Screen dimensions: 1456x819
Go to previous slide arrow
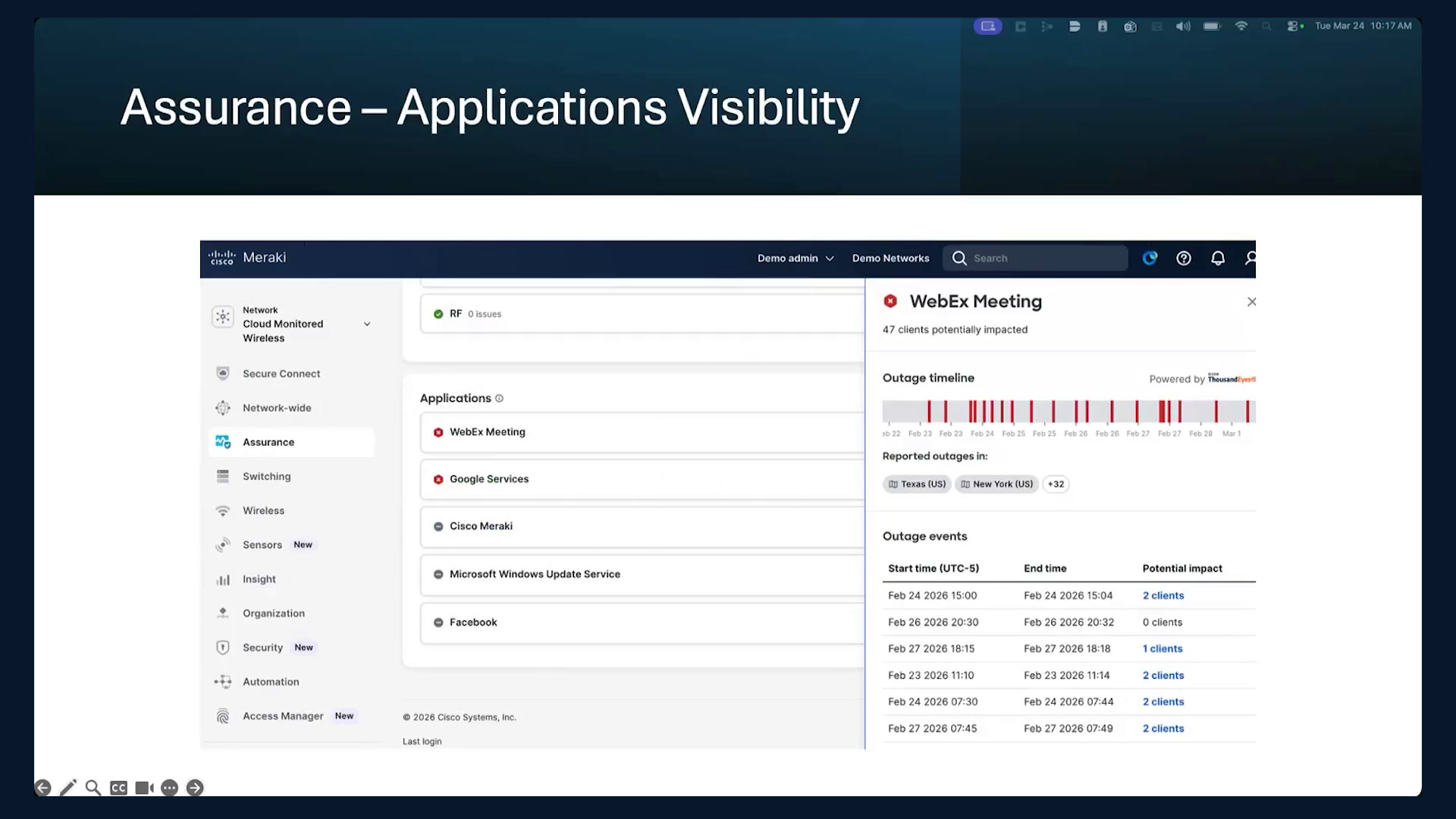(43, 788)
